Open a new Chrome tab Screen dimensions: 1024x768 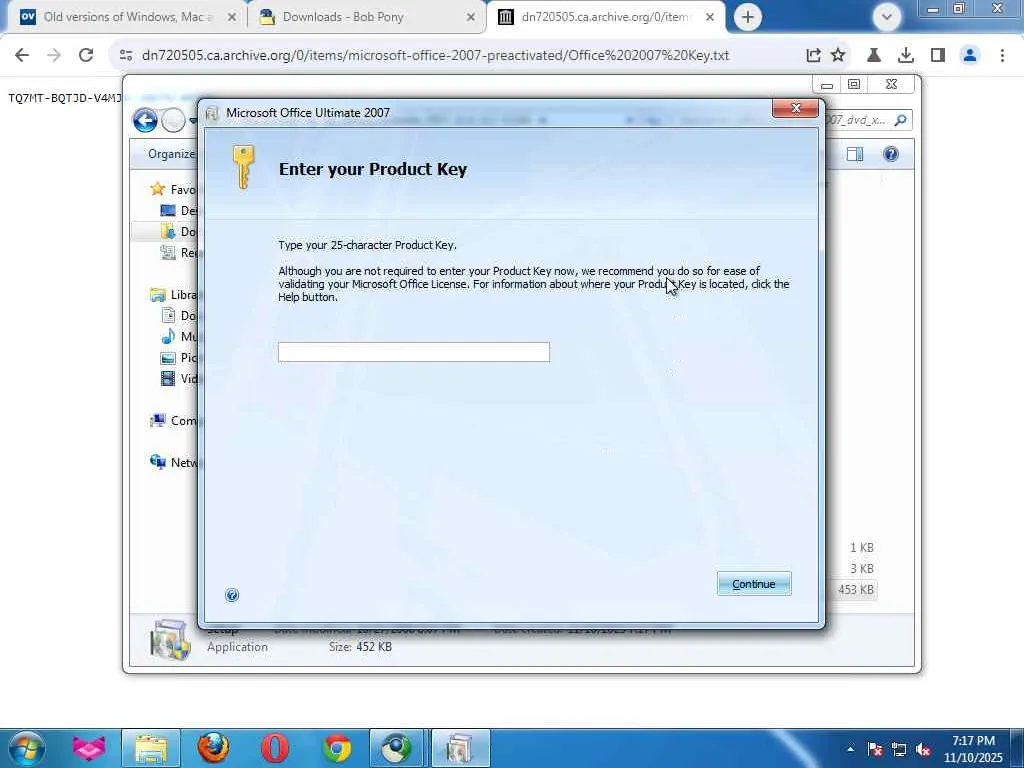click(x=748, y=17)
